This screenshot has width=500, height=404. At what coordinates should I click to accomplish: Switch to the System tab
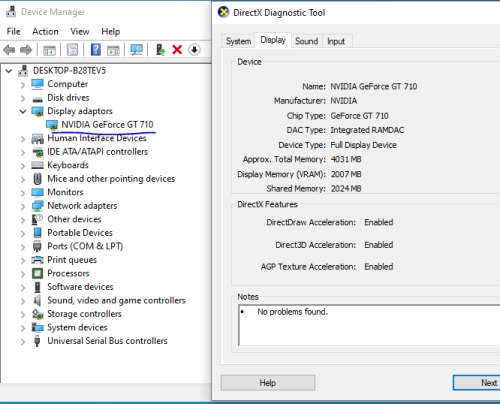239,41
